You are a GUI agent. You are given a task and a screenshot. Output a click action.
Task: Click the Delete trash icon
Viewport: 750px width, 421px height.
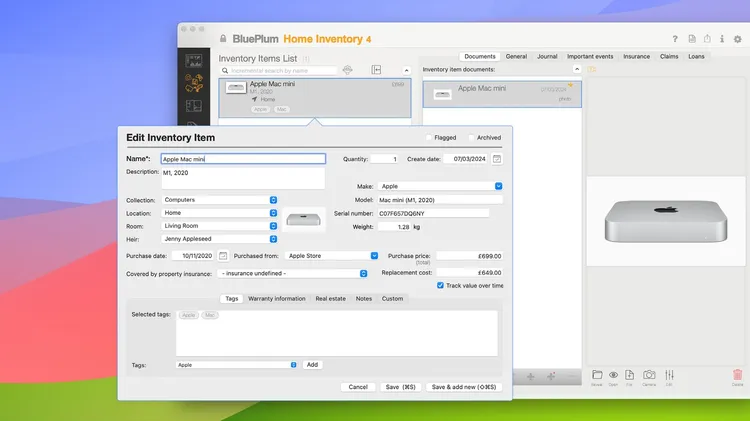click(x=738, y=375)
